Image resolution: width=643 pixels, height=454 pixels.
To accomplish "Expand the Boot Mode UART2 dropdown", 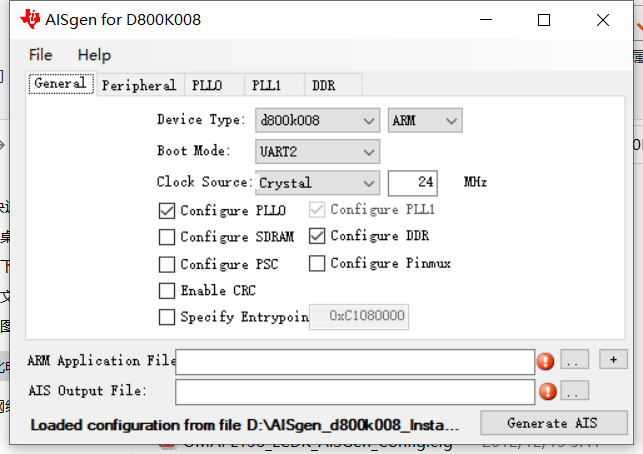I will tap(317, 152).
